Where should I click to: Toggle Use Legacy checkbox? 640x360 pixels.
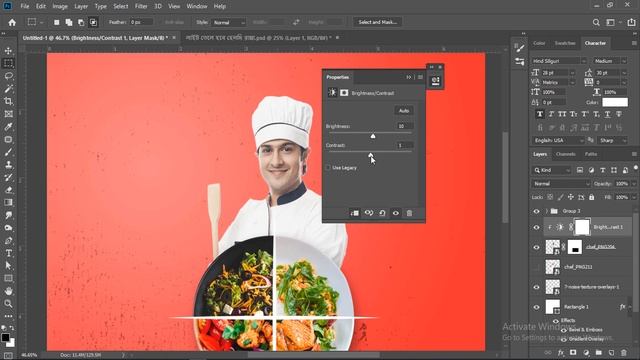tap(328, 168)
